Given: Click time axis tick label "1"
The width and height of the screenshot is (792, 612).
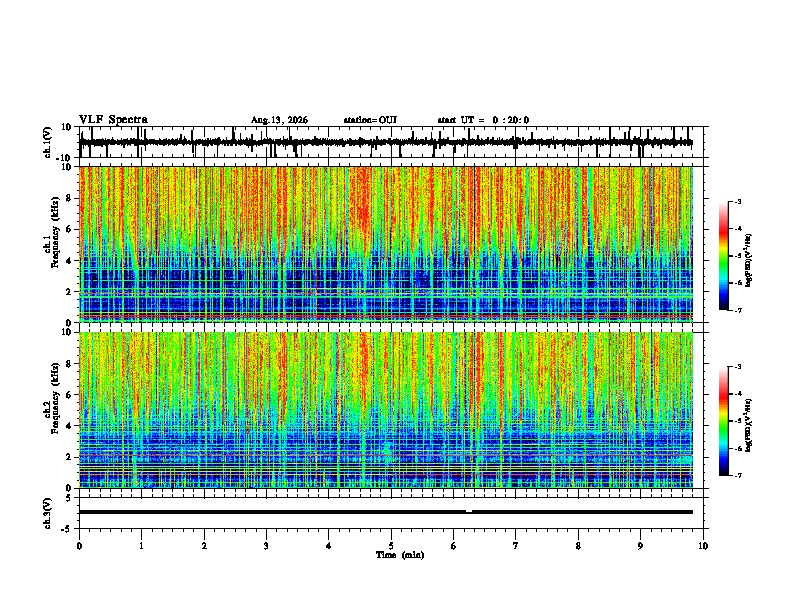Looking at the screenshot, I should click(141, 546).
